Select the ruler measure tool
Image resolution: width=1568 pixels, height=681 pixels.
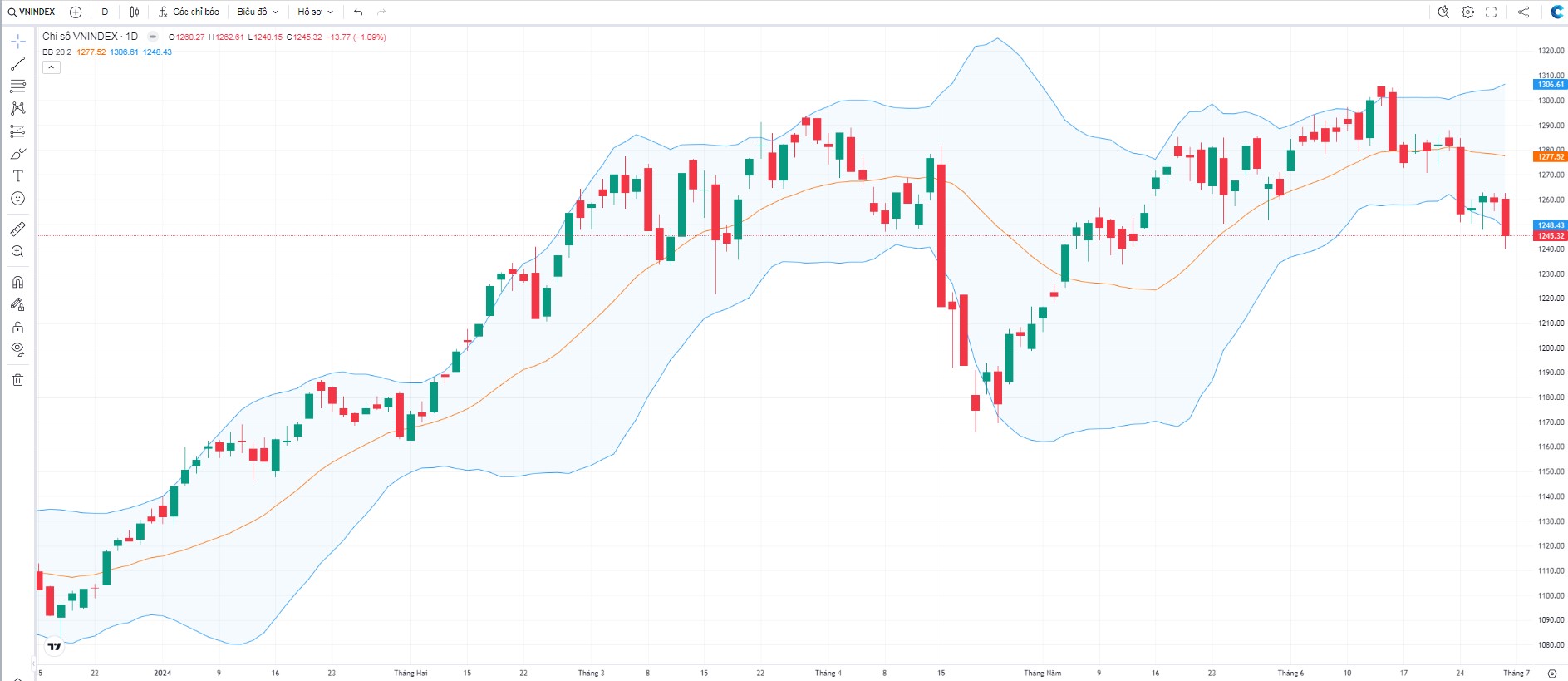tap(17, 229)
